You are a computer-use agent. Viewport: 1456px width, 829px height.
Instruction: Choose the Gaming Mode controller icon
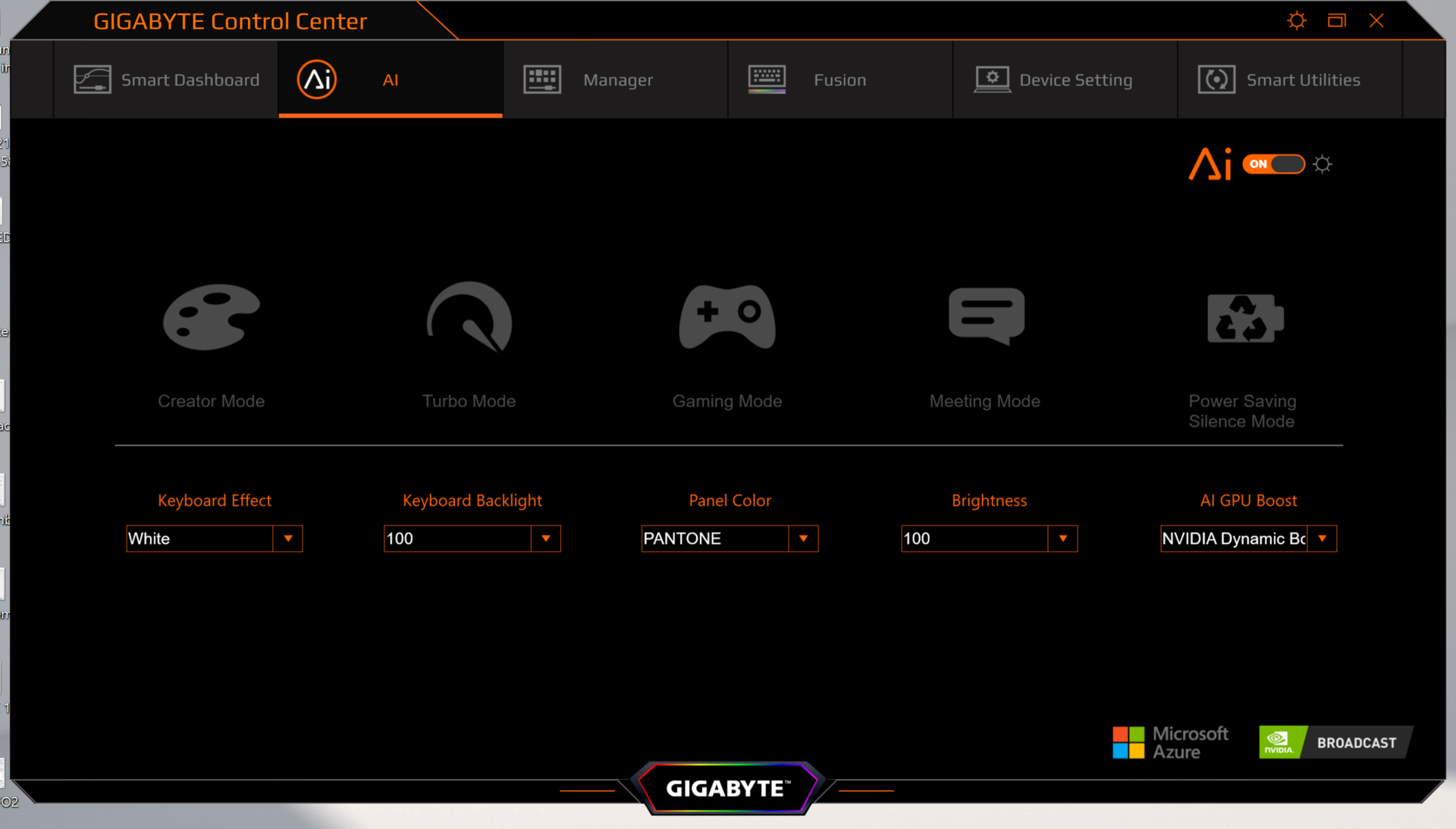[x=727, y=317]
